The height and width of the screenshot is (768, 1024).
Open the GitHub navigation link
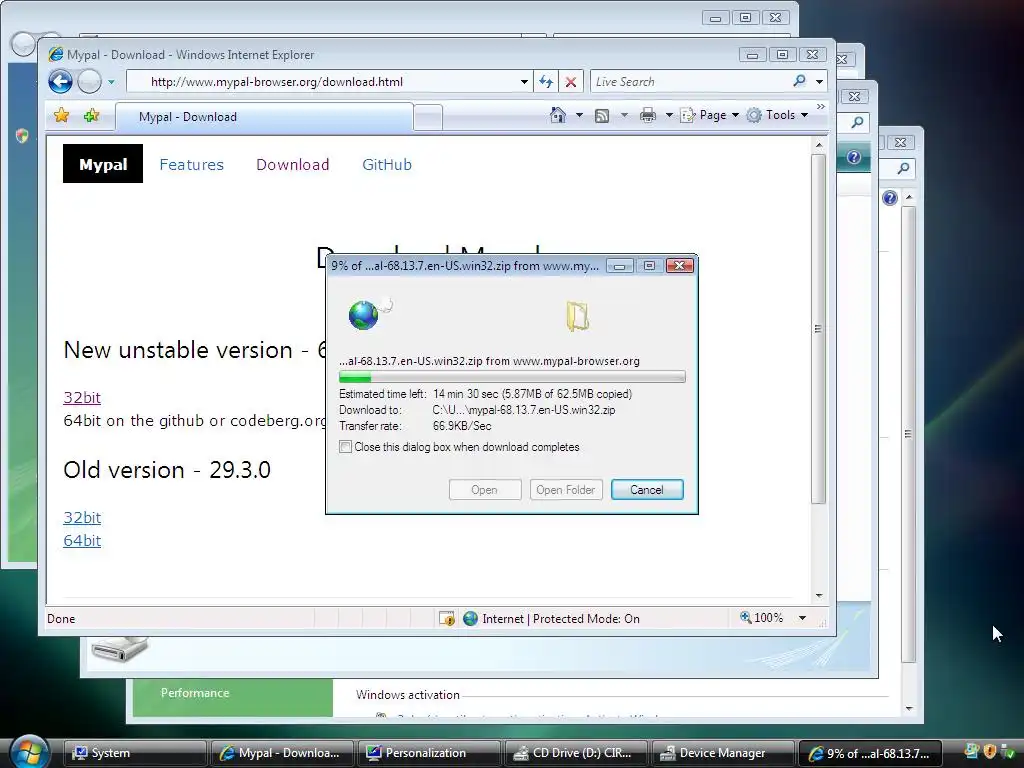click(x=387, y=165)
